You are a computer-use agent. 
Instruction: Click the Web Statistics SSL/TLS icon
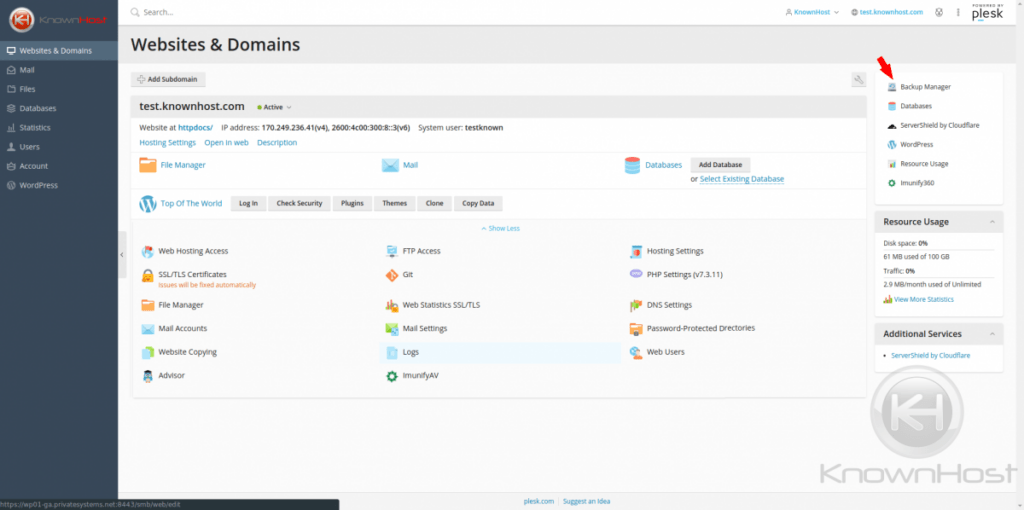tap(392, 305)
